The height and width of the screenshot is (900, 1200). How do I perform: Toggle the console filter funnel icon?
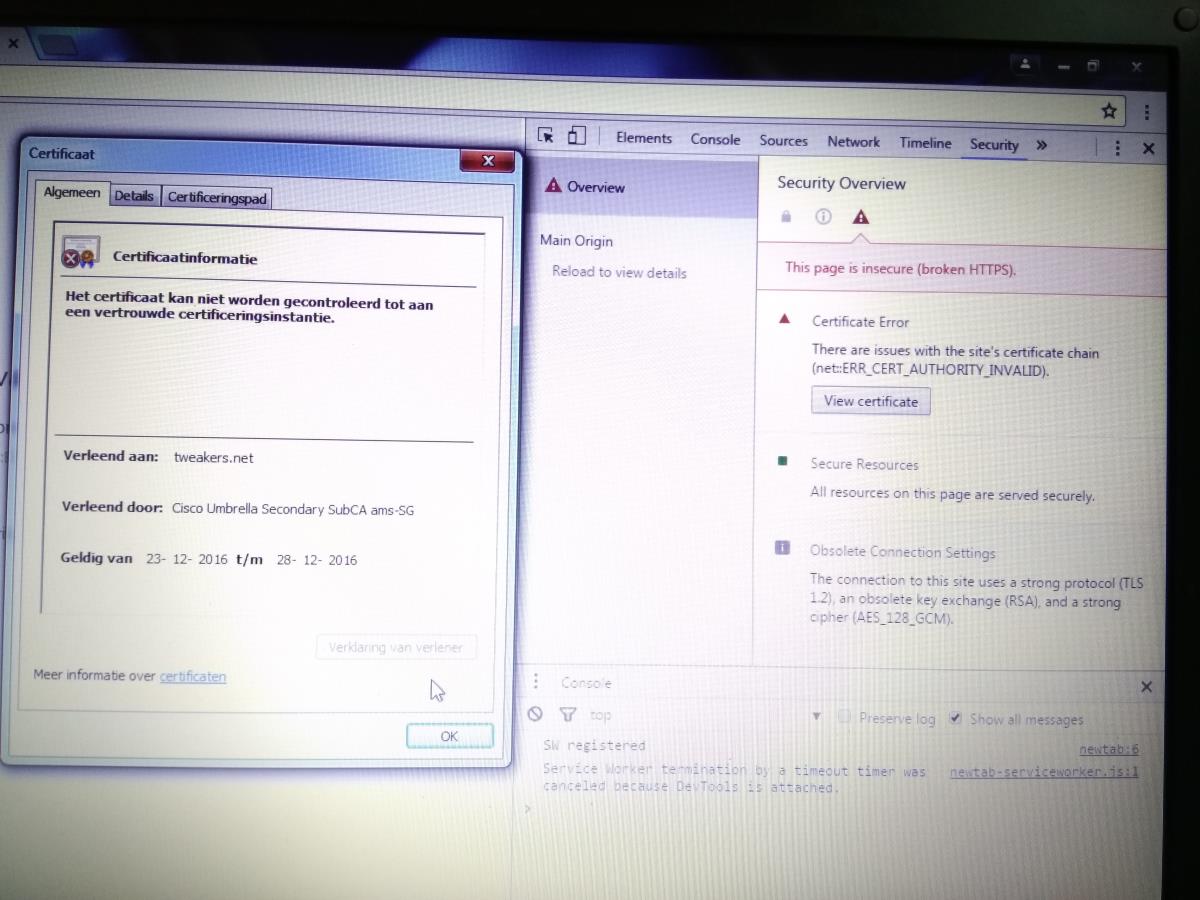tap(568, 714)
